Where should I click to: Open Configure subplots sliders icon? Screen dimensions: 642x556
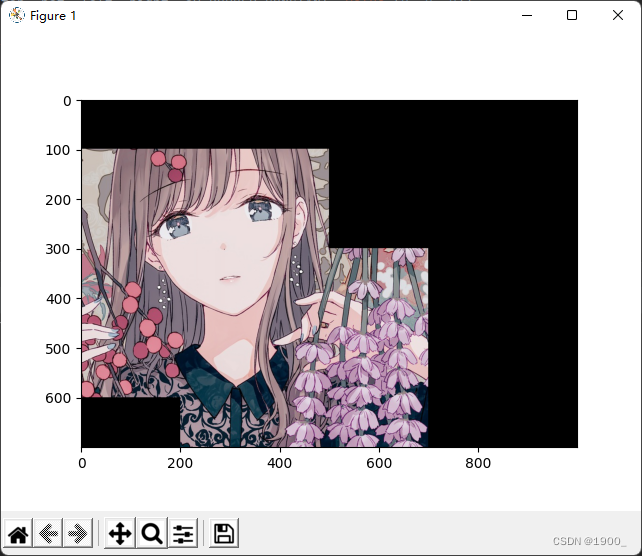click(x=183, y=533)
